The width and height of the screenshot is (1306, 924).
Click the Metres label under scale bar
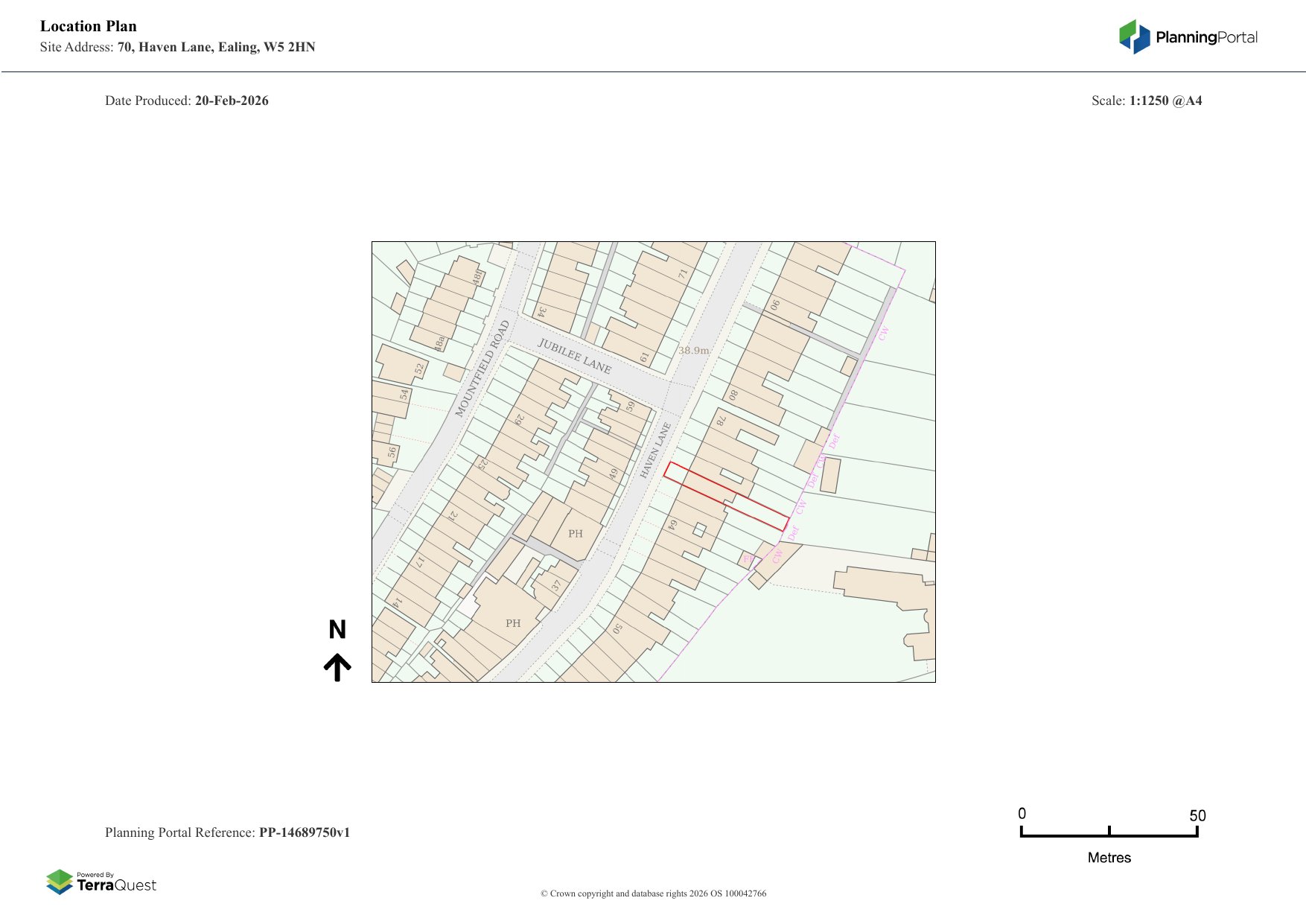1109,858
